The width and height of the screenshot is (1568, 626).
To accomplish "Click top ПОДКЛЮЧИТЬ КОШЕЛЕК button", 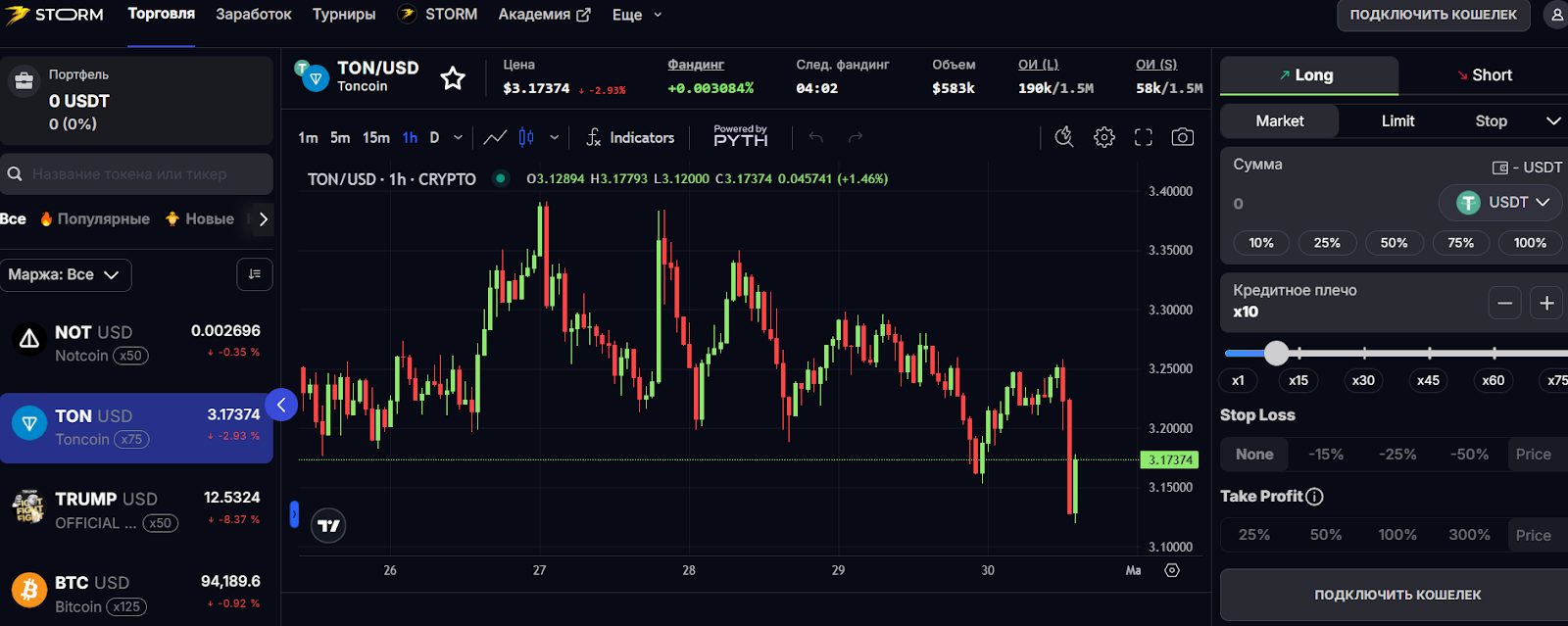I will click(x=1434, y=16).
